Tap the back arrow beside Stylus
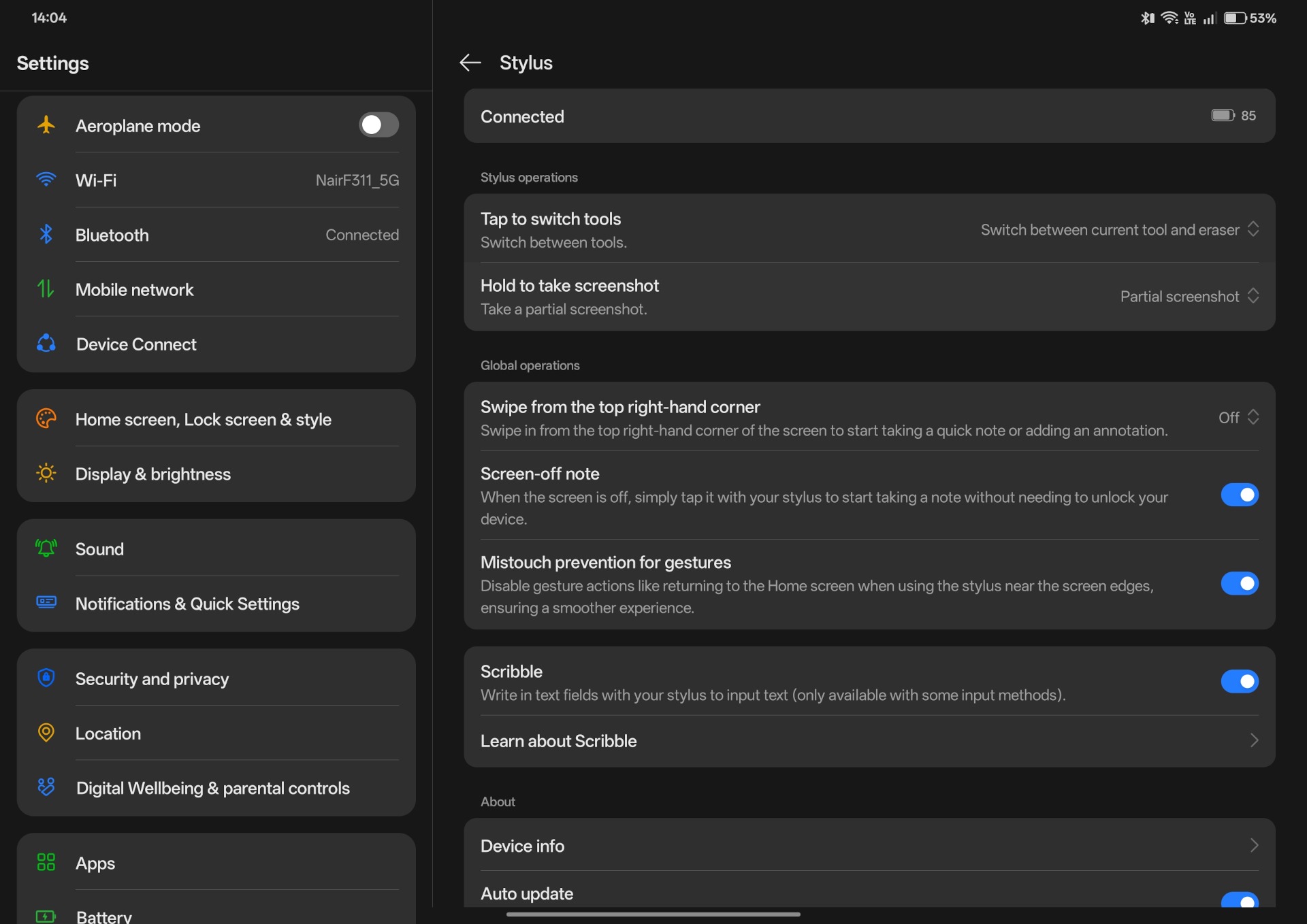1307x924 pixels. [x=470, y=63]
